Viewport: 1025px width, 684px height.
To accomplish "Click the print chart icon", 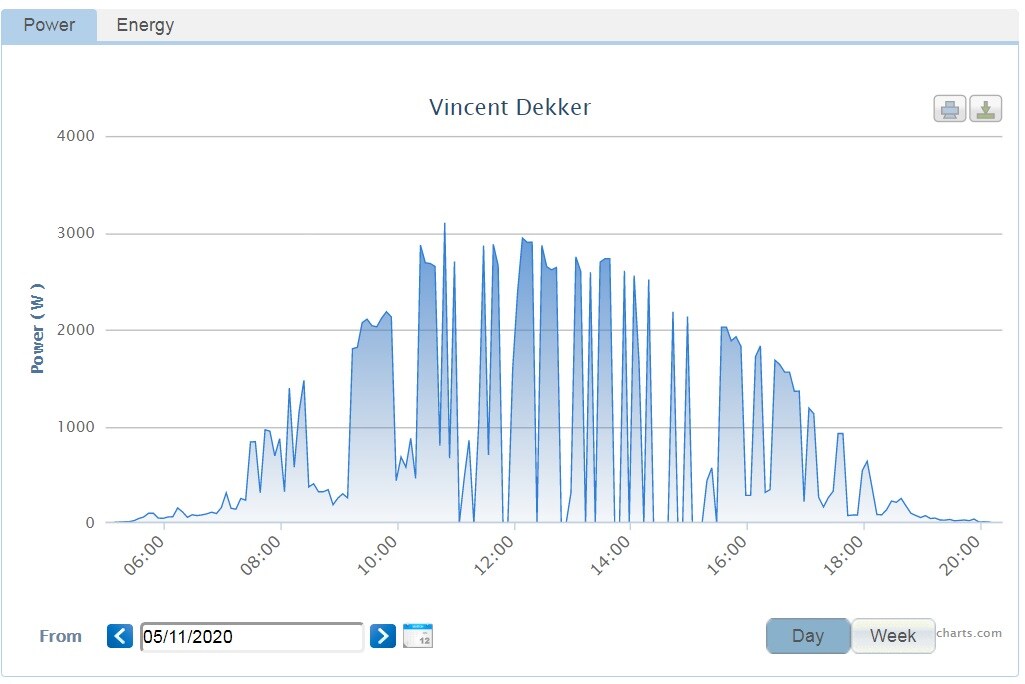I will tap(949, 109).
